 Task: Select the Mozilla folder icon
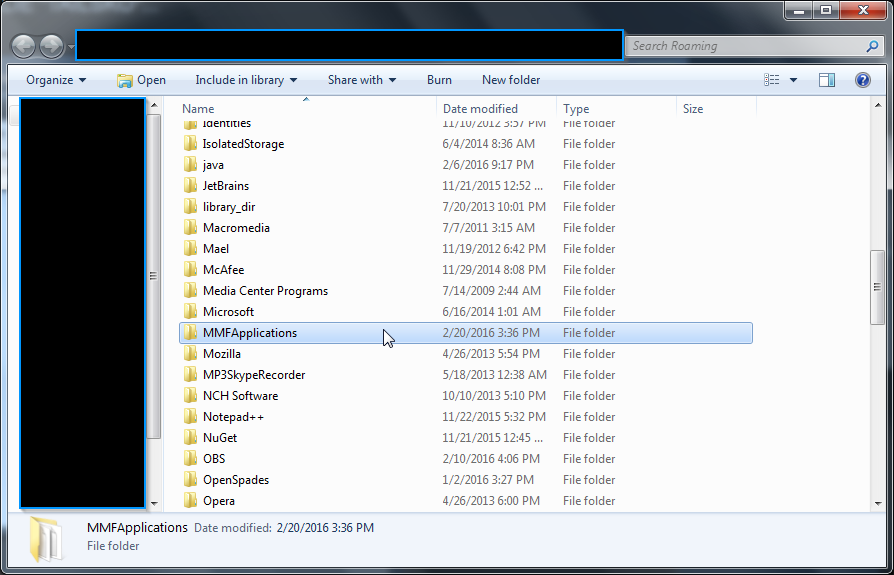click(x=190, y=354)
